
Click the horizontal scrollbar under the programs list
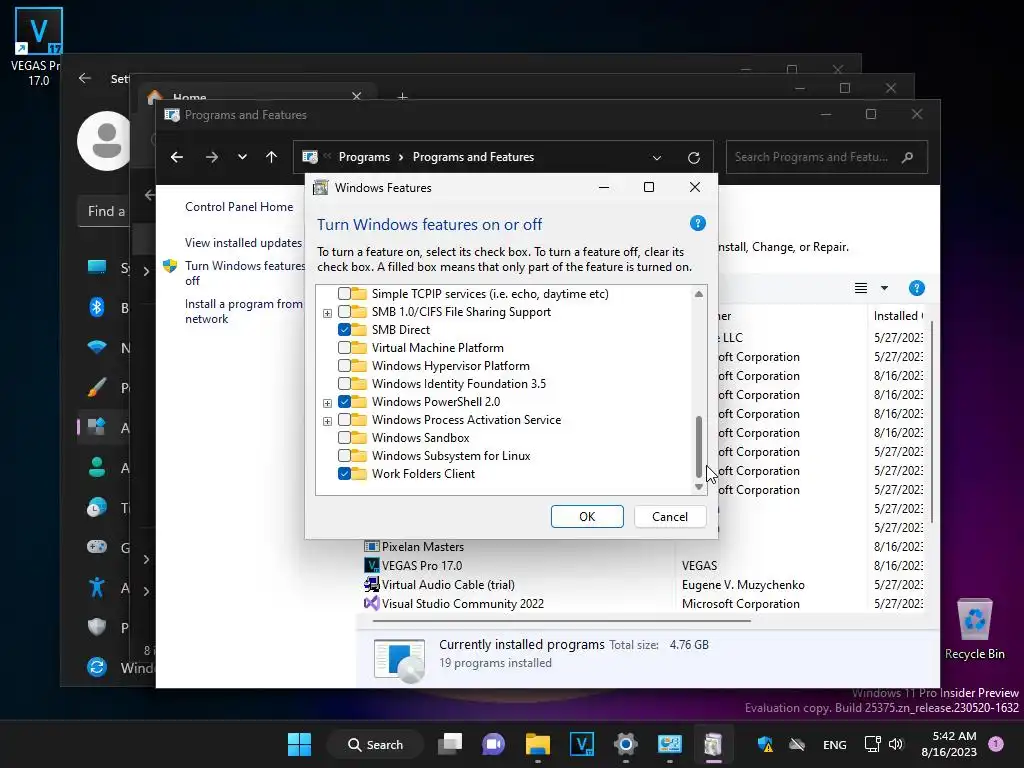pyautogui.click(x=562, y=621)
